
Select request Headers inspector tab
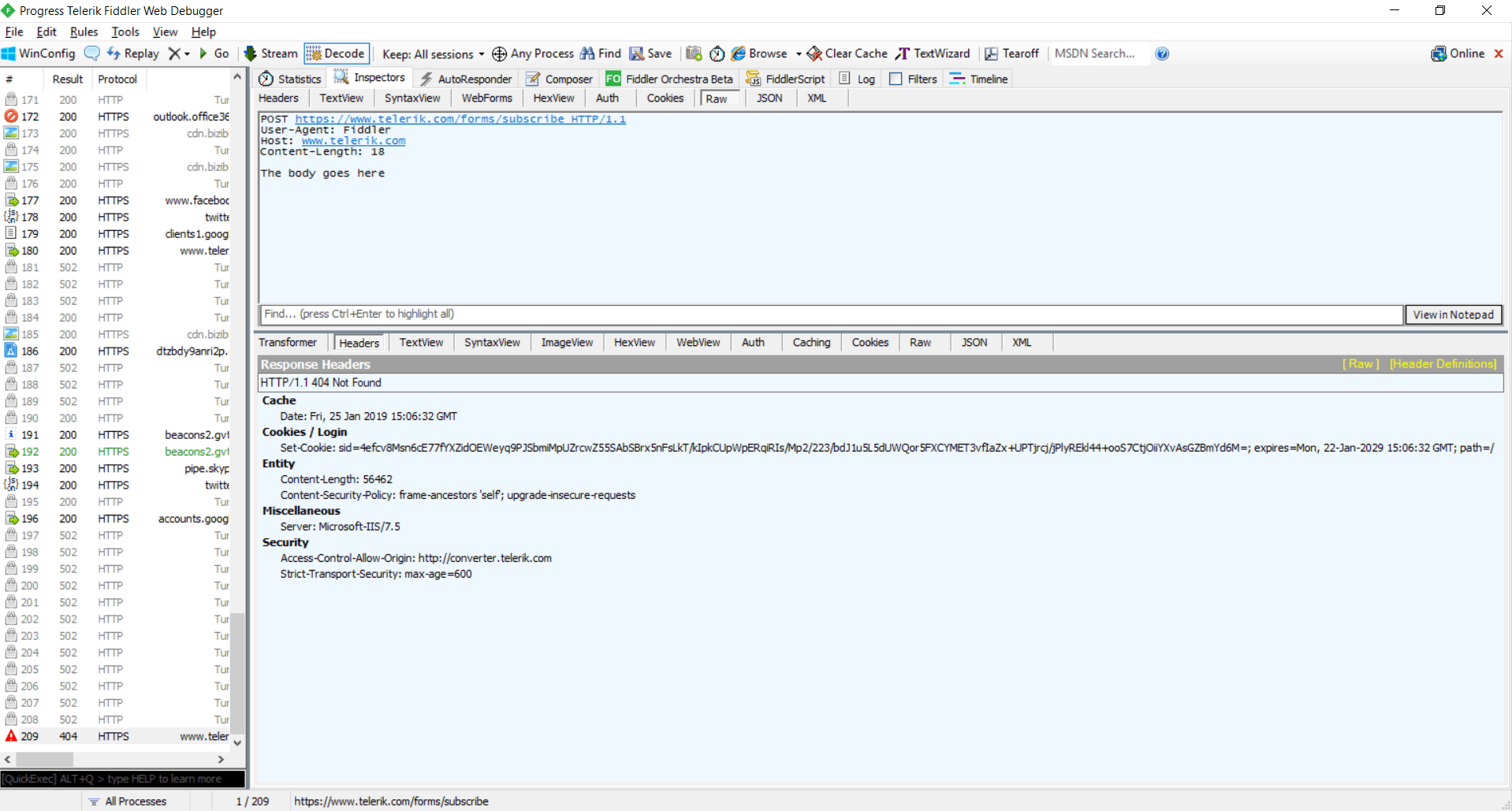coord(278,99)
